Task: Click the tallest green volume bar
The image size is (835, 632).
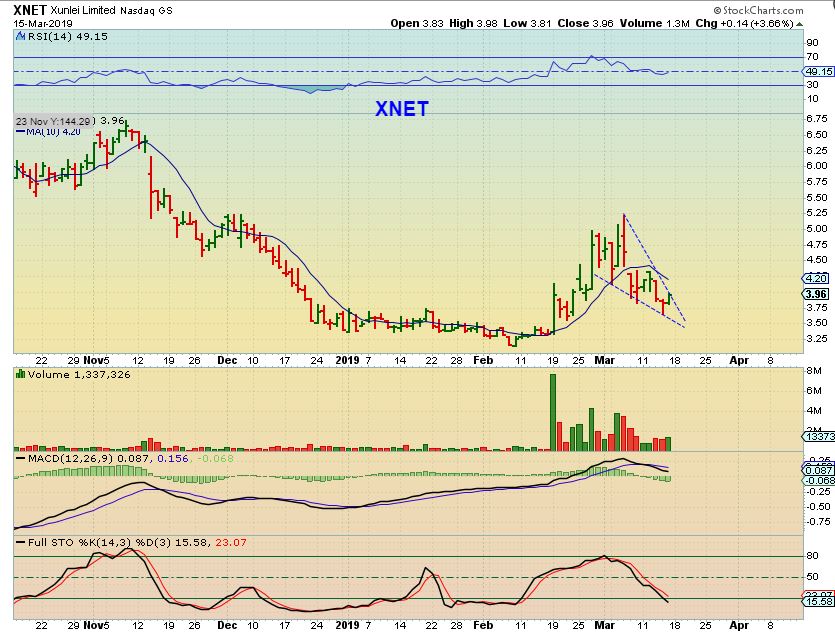Action: click(553, 413)
